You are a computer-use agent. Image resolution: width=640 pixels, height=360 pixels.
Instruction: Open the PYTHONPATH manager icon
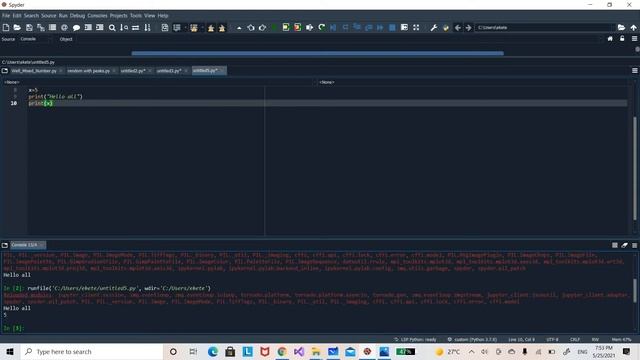pyautogui.click(x=446, y=27)
